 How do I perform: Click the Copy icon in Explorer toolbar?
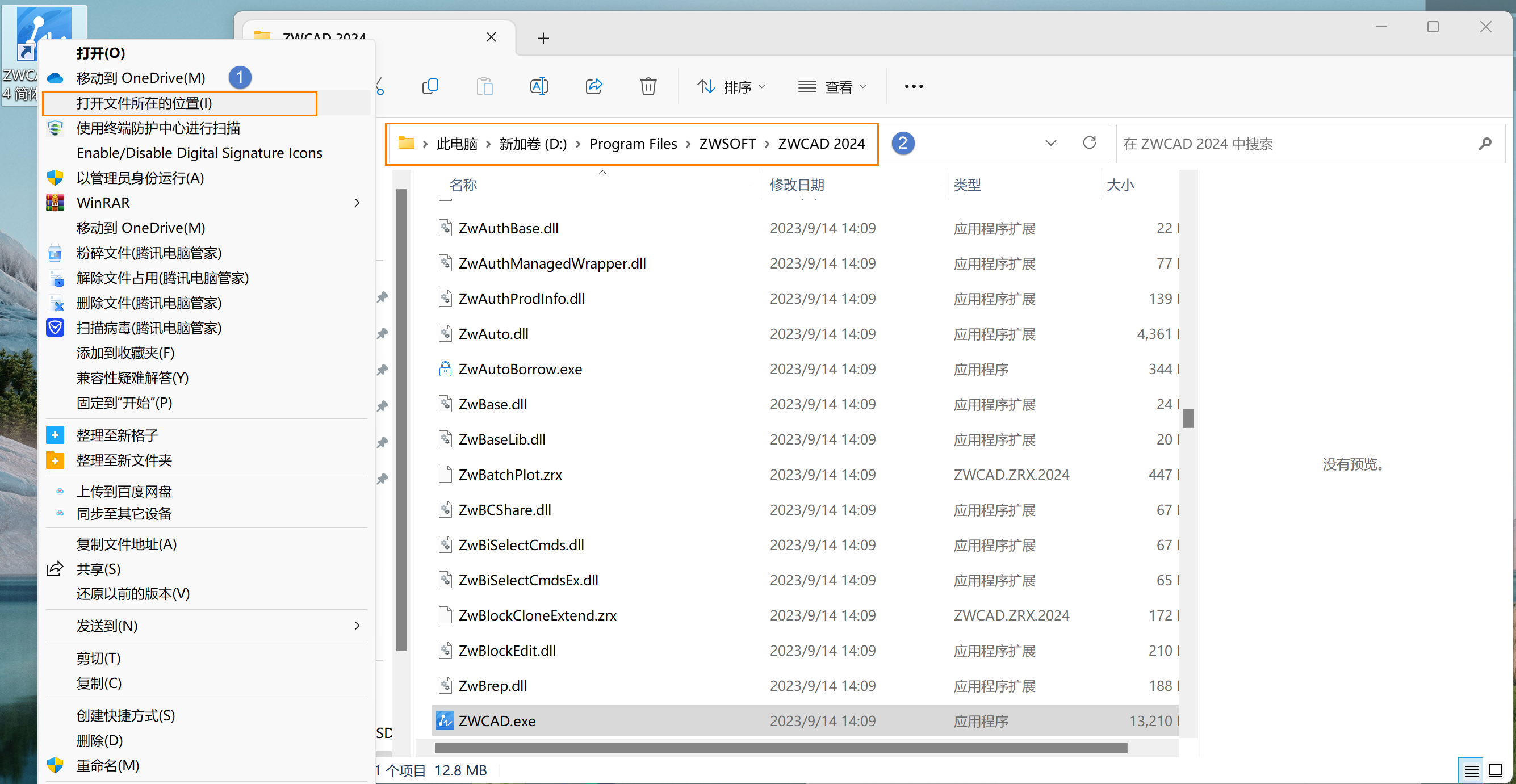coord(430,86)
